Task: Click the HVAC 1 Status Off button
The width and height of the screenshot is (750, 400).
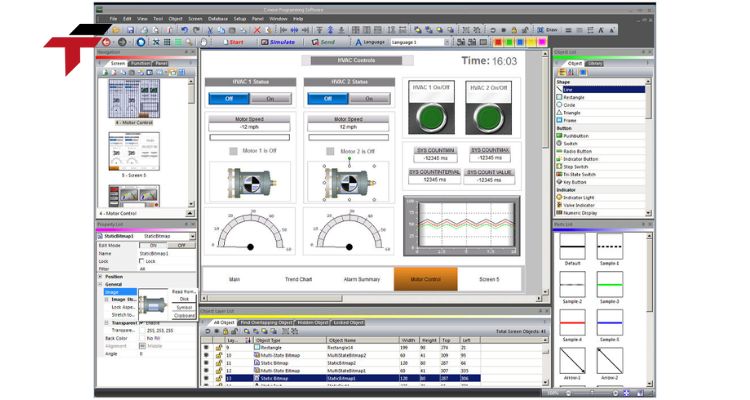Action: (x=229, y=99)
